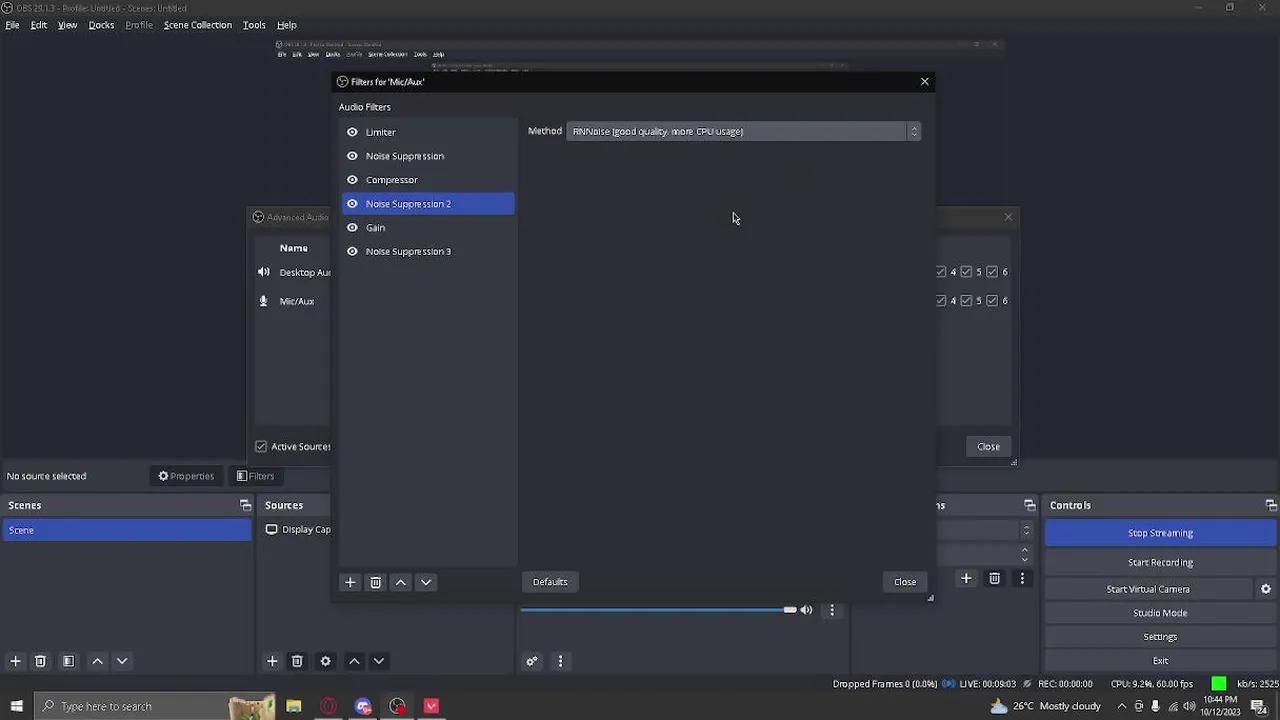The width and height of the screenshot is (1280, 720).
Task: Open the Edit menu
Action: coord(39,25)
